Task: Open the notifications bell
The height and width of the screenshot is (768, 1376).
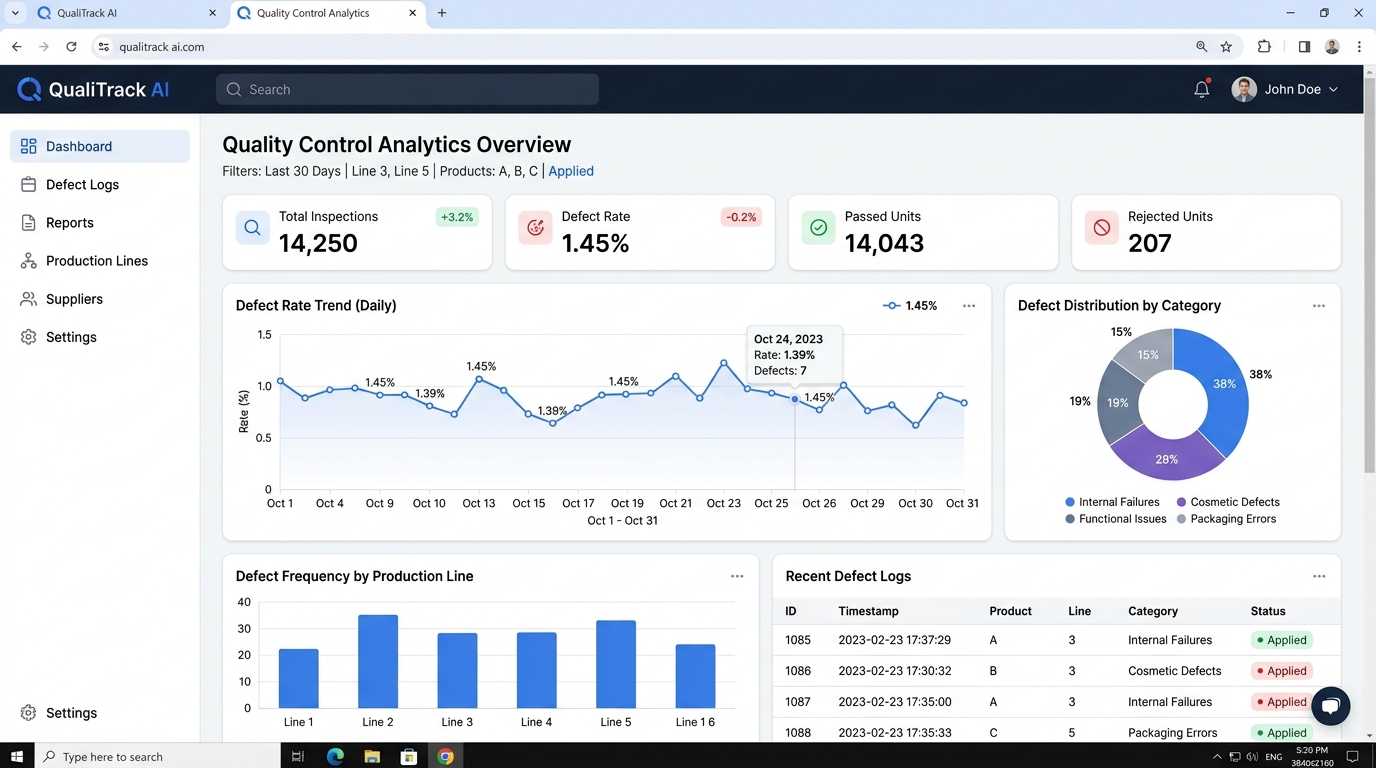Action: point(1202,89)
